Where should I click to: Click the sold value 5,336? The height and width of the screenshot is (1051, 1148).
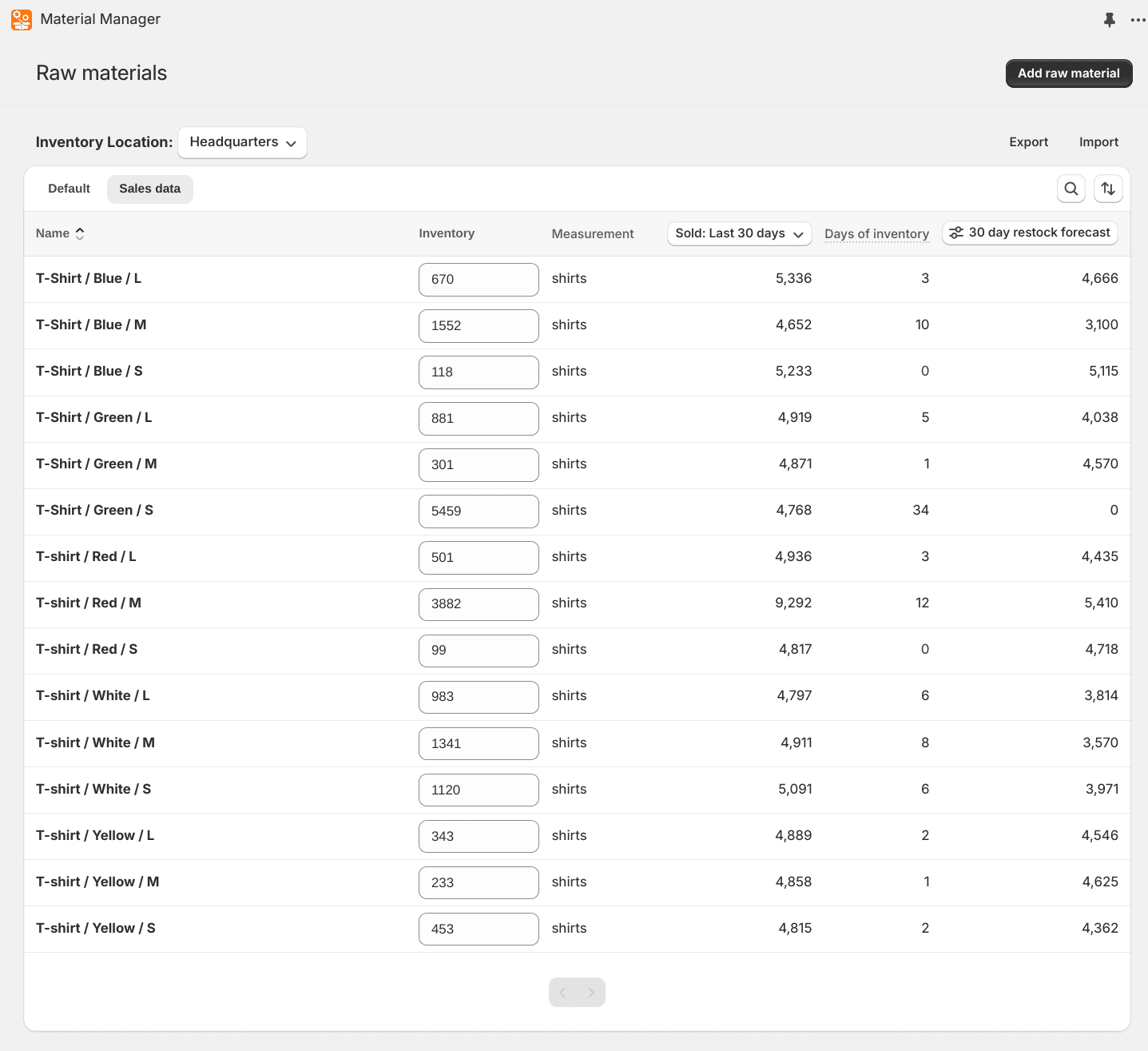[x=793, y=278]
